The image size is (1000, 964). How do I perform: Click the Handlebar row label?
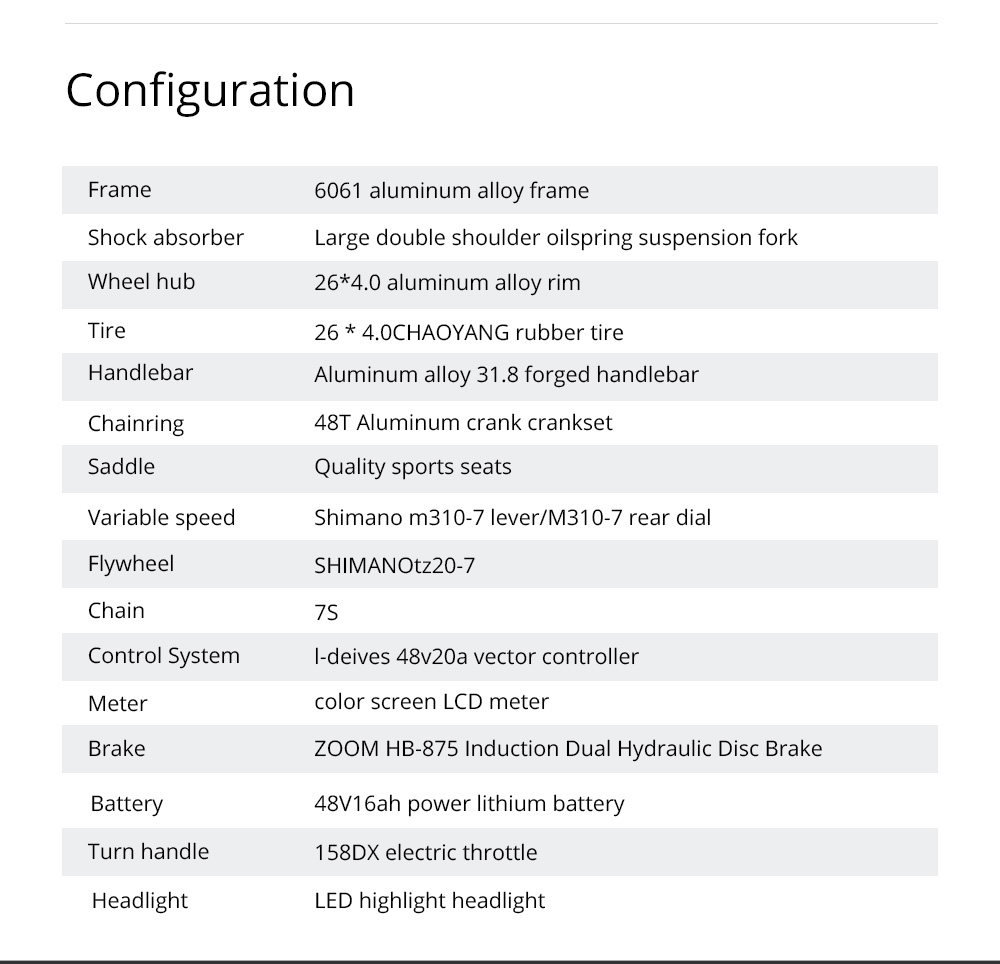point(140,372)
